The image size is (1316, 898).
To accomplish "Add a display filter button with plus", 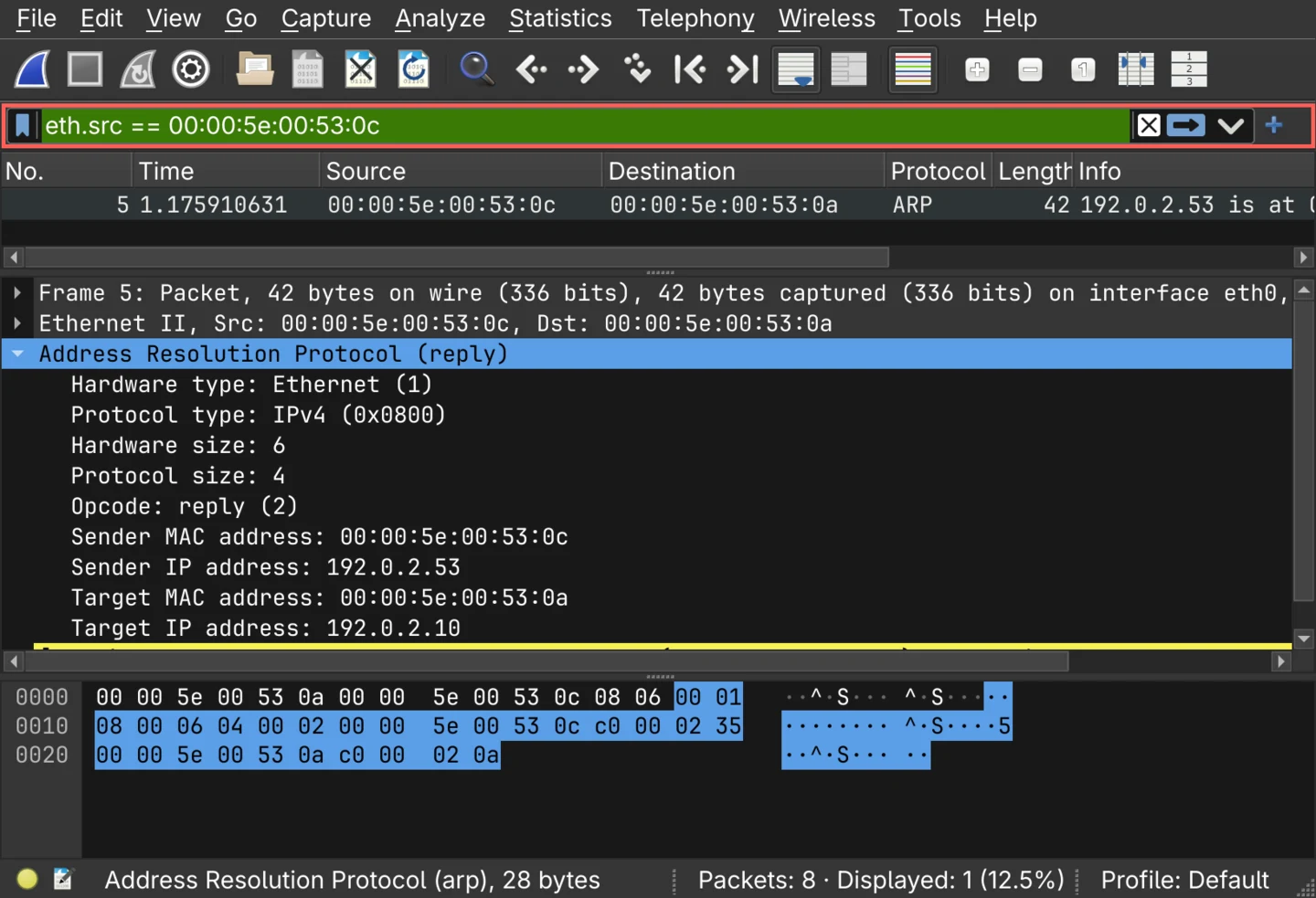I will (x=1274, y=125).
